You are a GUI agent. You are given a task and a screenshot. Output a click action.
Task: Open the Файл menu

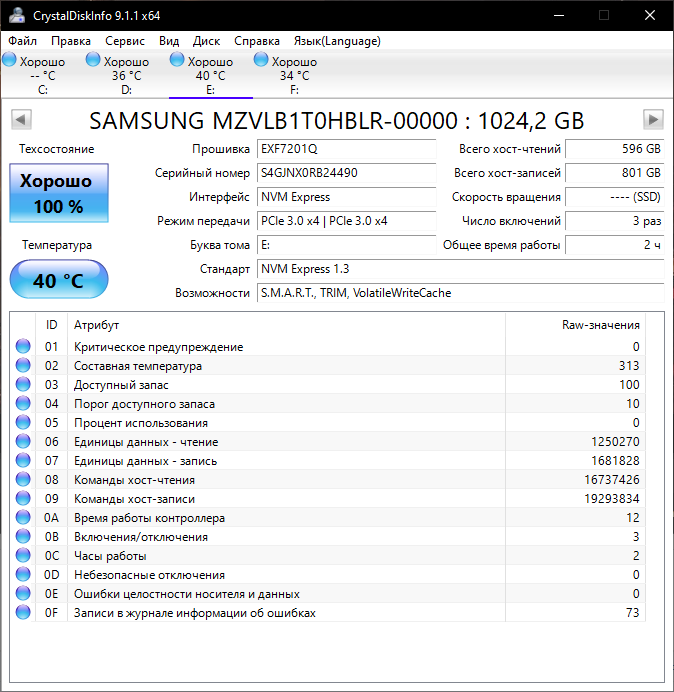[23, 41]
